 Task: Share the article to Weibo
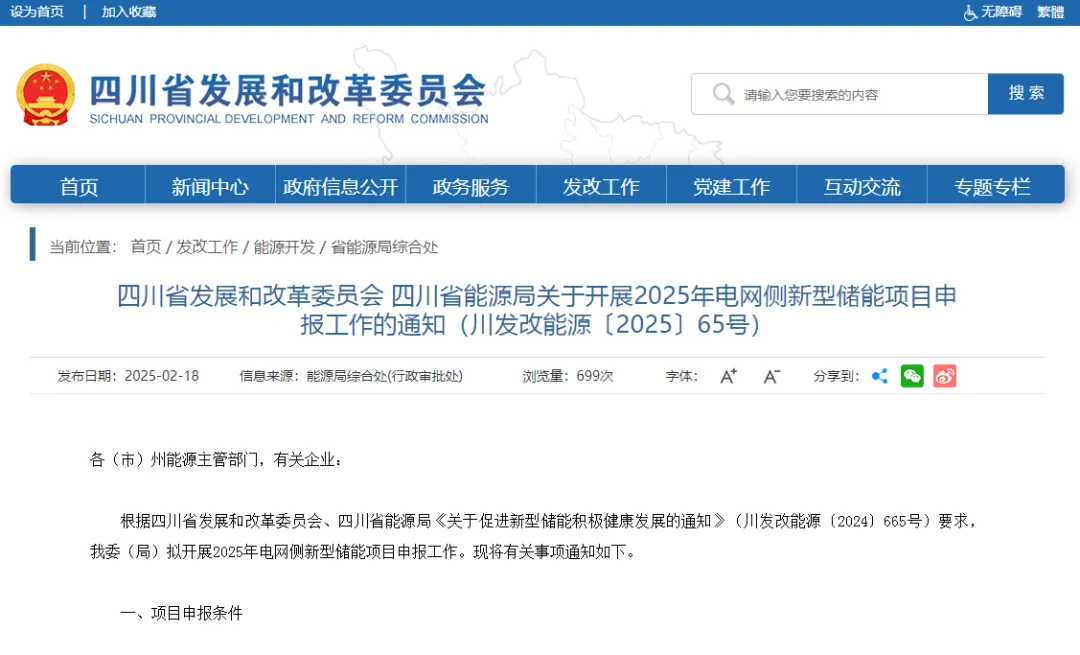point(945,376)
